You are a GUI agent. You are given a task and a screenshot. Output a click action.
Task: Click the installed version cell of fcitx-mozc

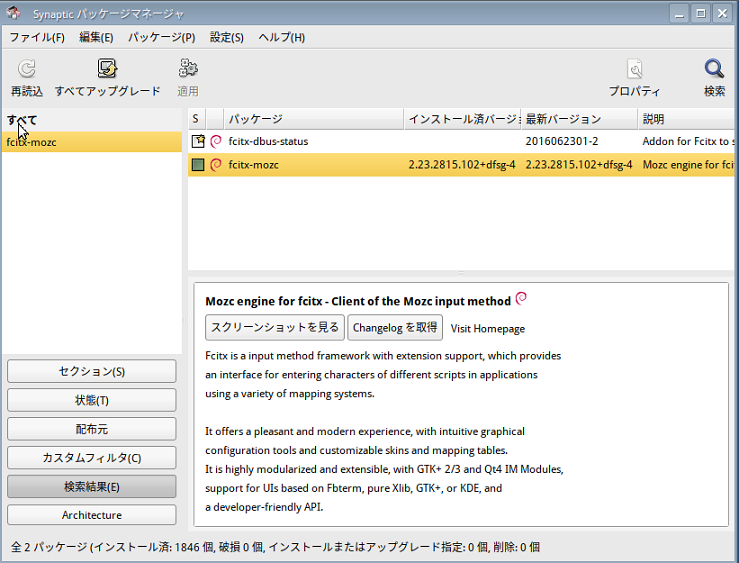(x=462, y=165)
